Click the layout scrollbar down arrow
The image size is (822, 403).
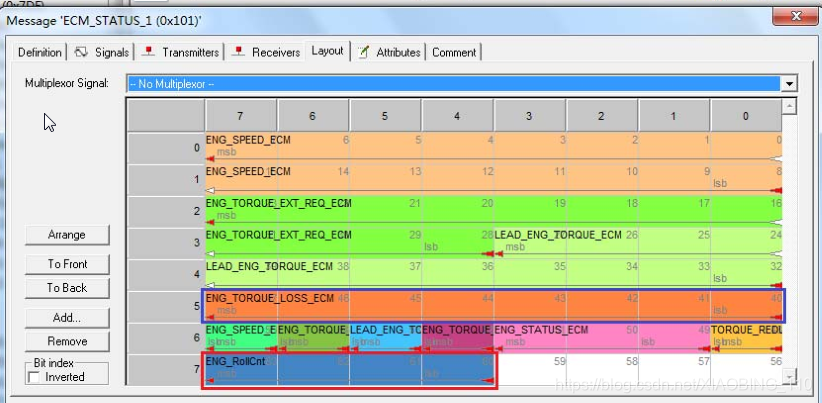[789, 376]
